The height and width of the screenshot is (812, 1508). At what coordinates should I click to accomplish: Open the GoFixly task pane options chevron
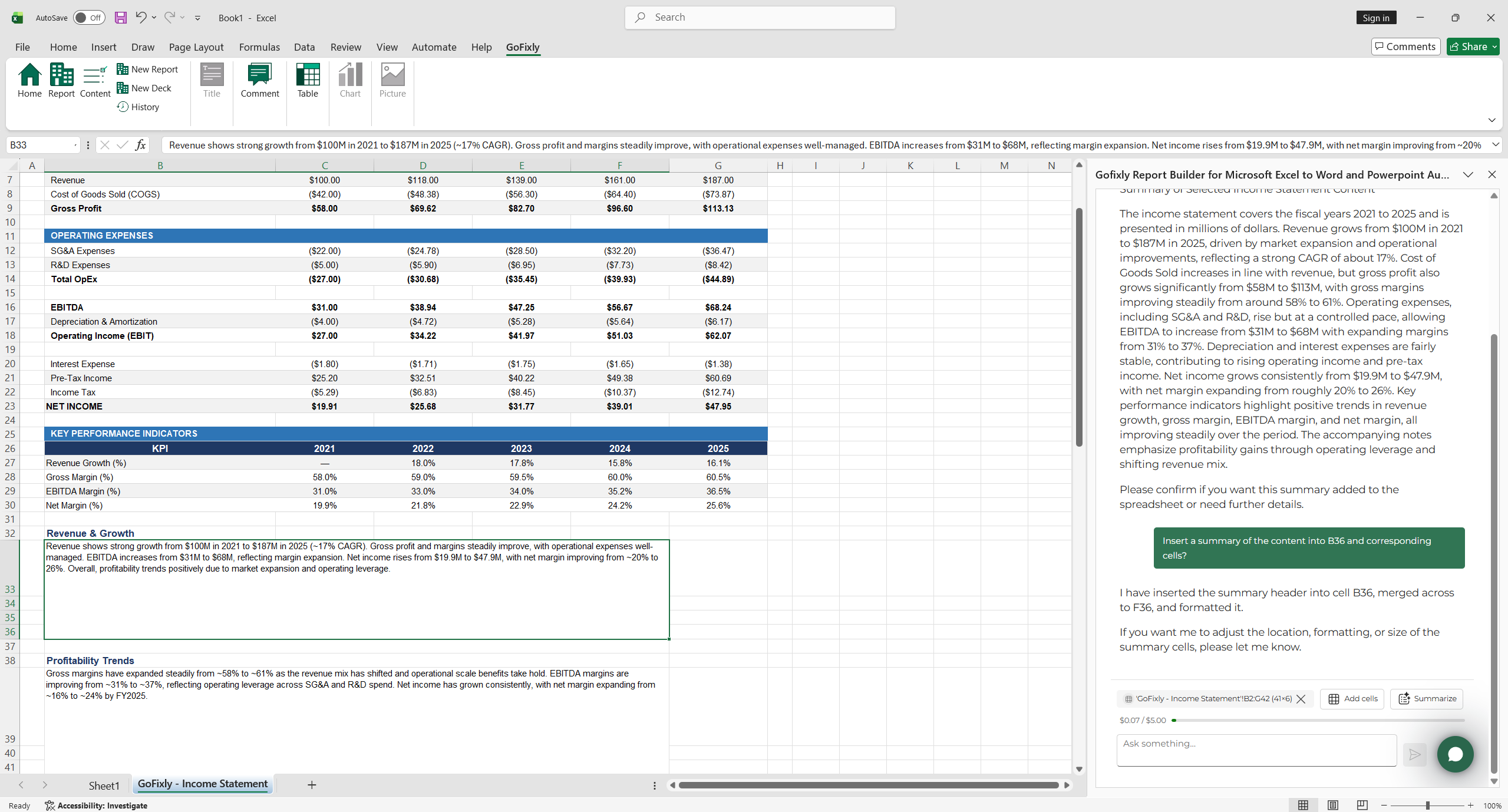coord(1468,175)
